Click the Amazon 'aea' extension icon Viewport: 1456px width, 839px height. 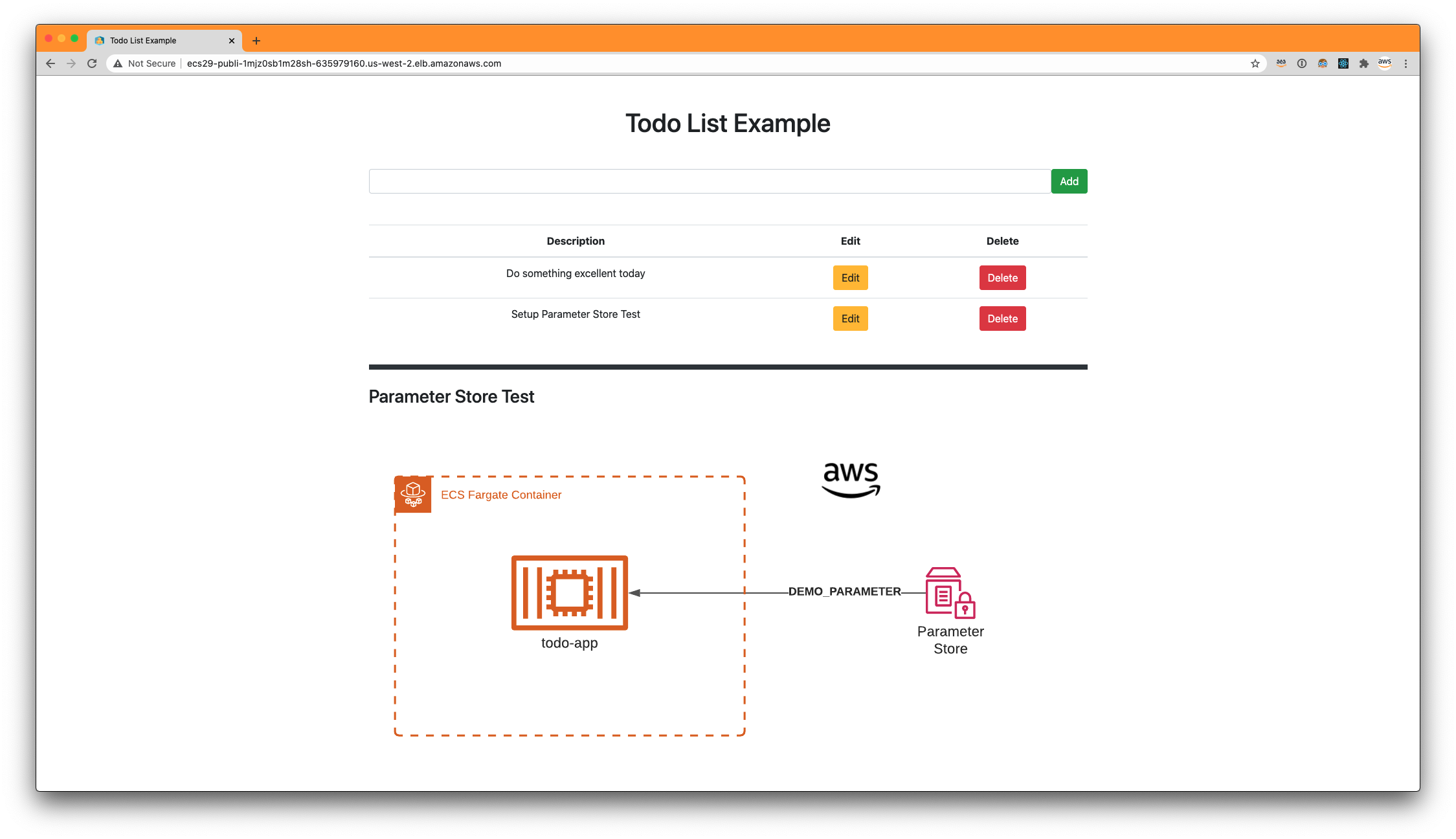coord(1281,63)
